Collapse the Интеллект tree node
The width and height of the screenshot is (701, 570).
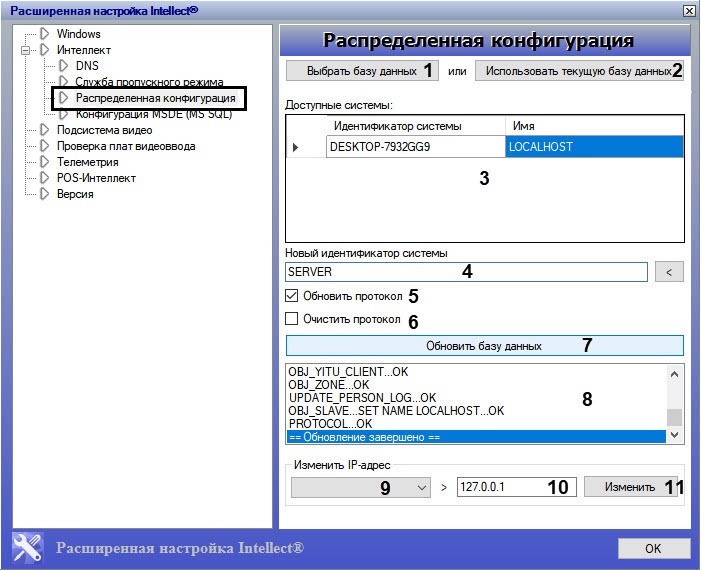[27, 50]
